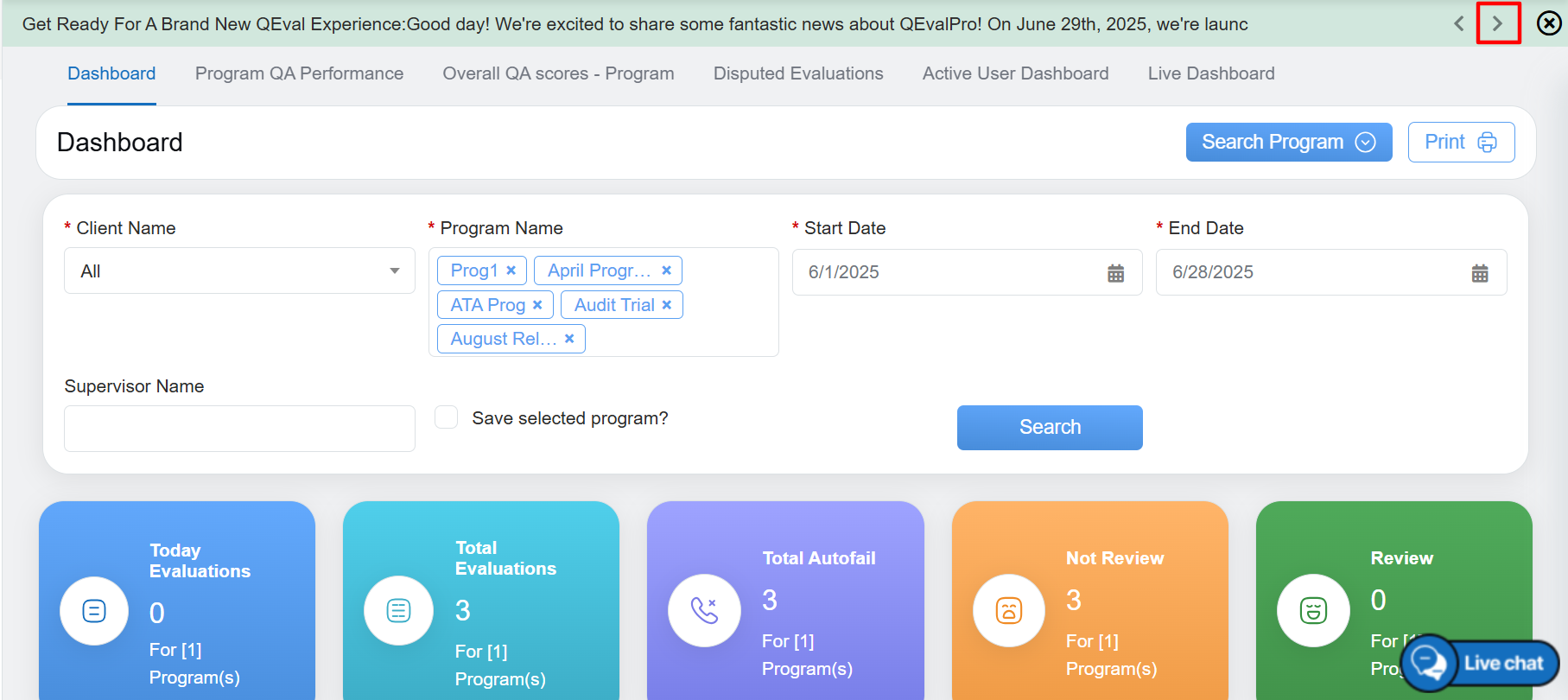Click the Total Autofail phone icon
The height and width of the screenshot is (700, 1568).
[704, 610]
